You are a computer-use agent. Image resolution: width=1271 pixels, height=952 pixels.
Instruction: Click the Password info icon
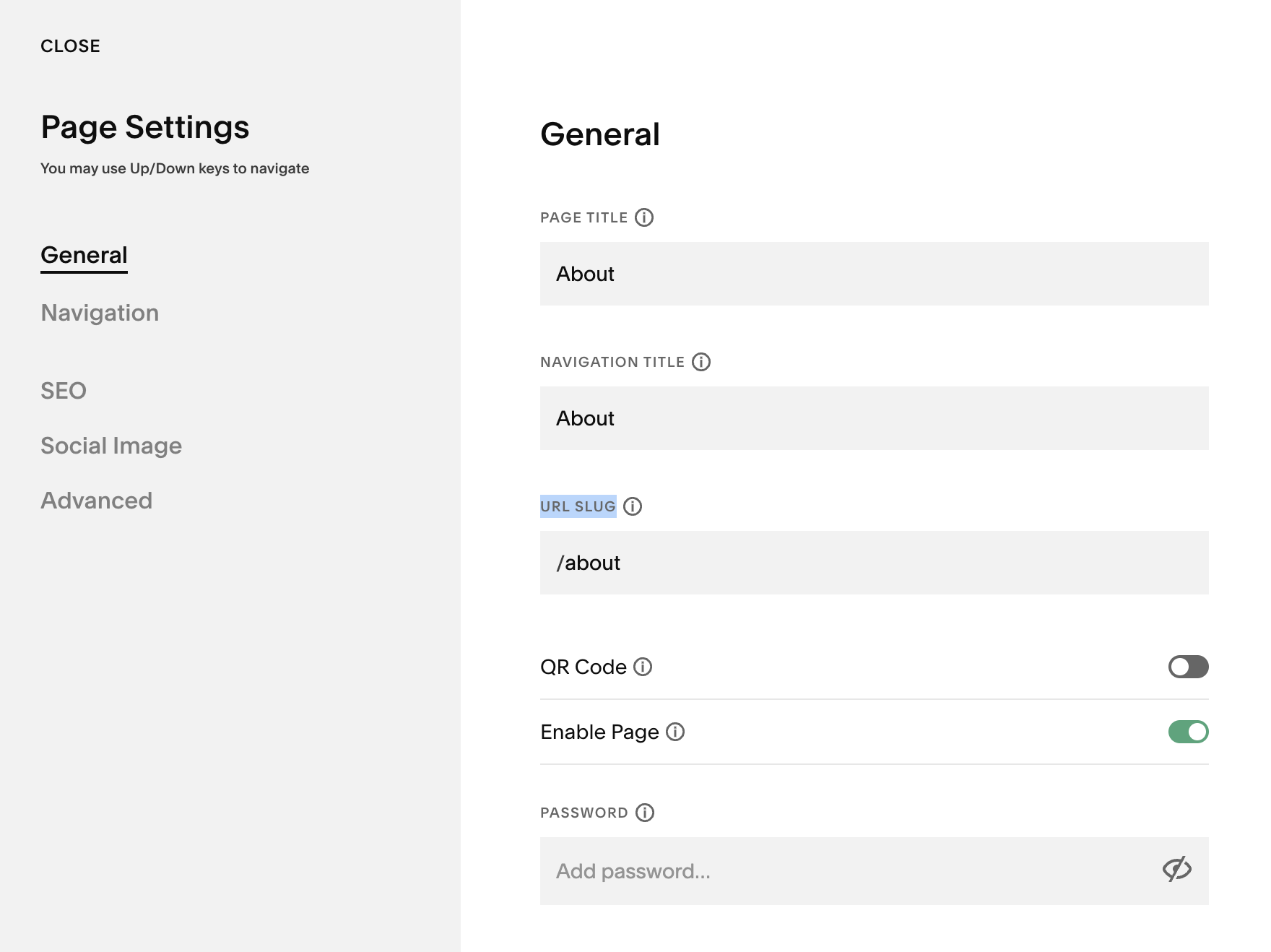point(645,813)
